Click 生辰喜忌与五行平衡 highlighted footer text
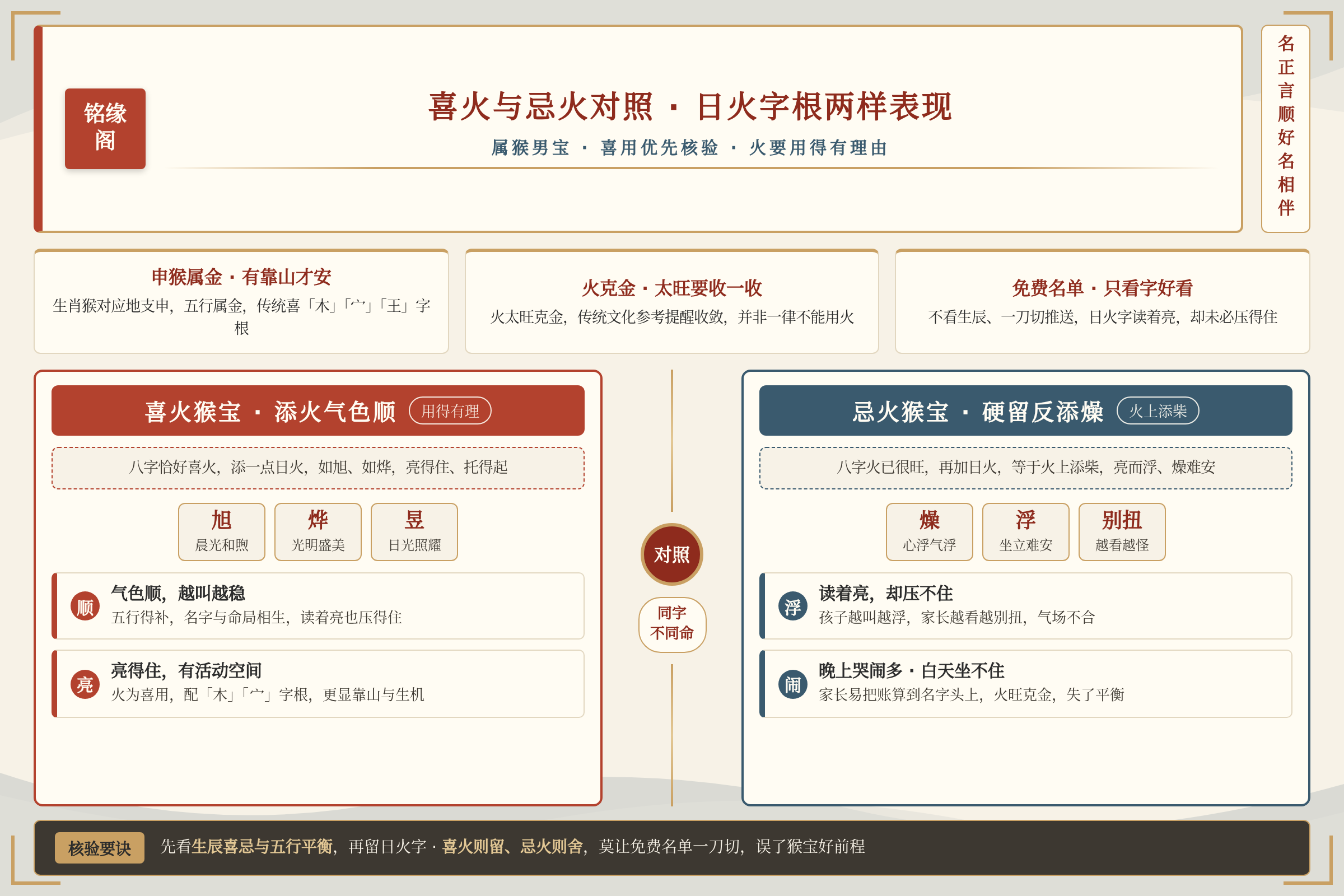1344x896 pixels. pos(262,846)
